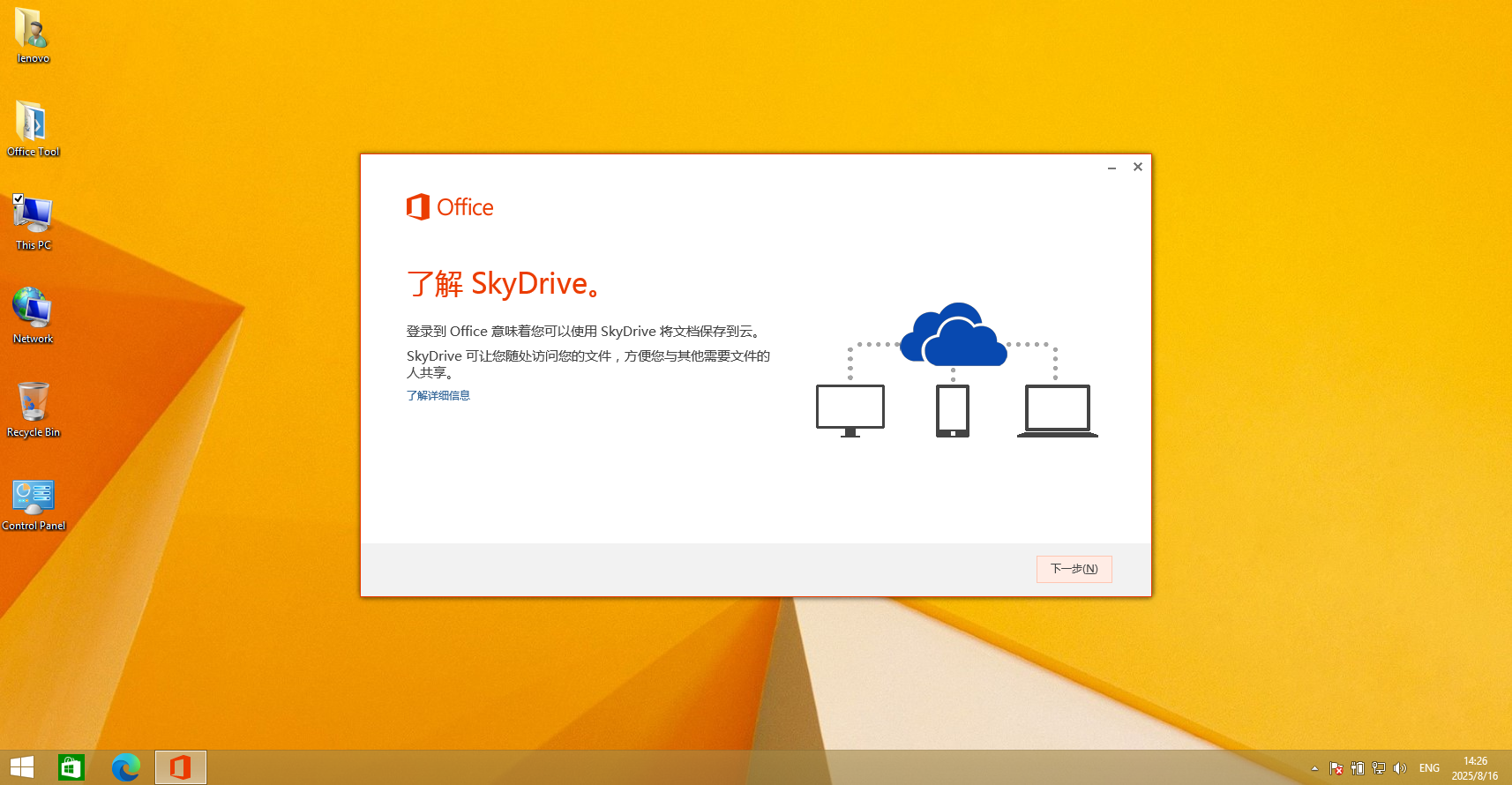The height and width of the screenshot is (785, 1512).
Task: Open the Windows Store taskbar icon
Action: coord(71,767)
